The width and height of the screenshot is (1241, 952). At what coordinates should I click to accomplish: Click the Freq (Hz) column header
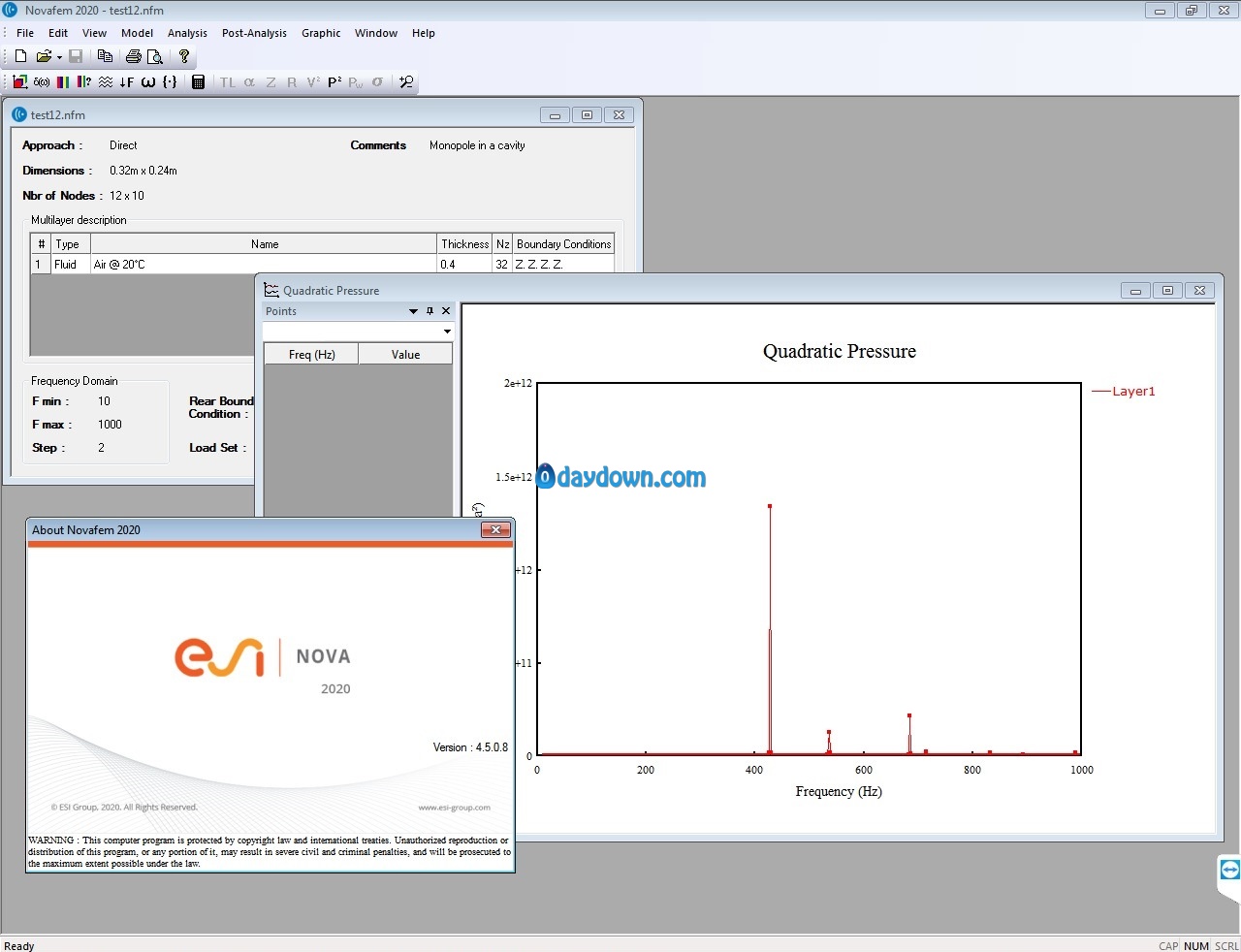tap(312, 355)
